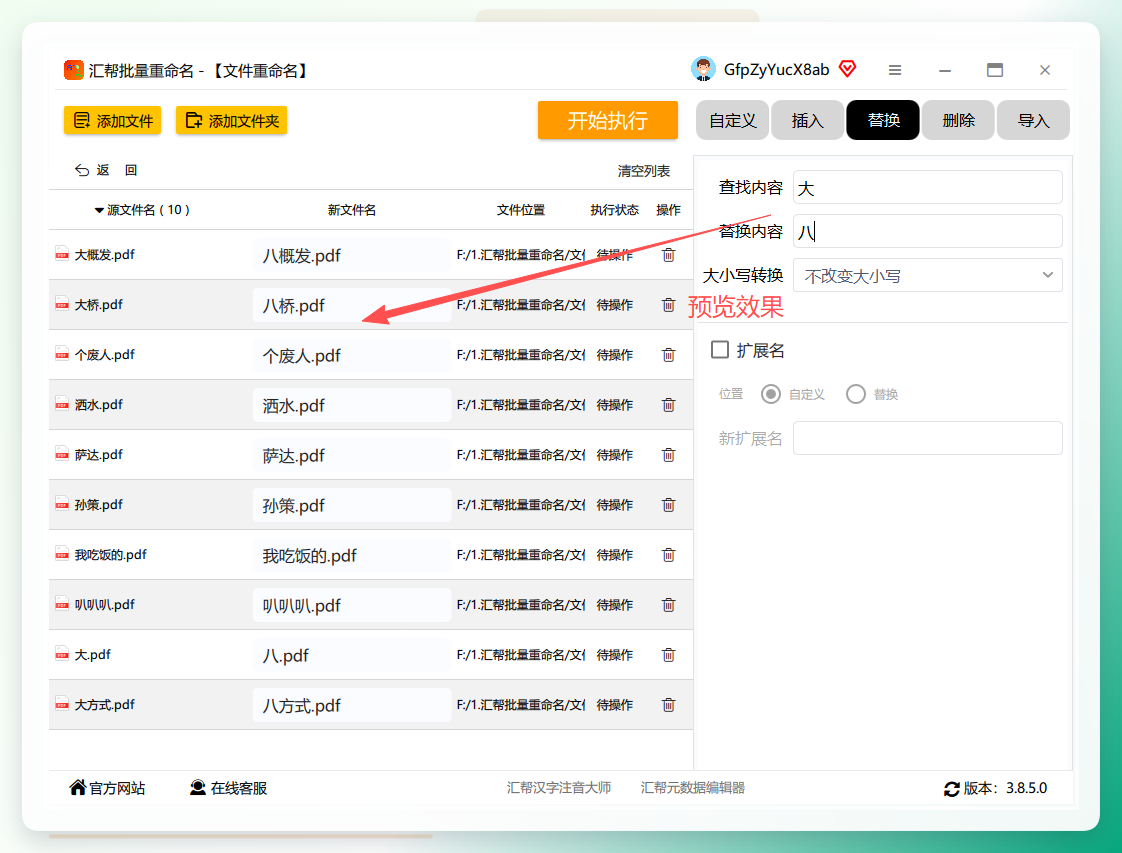Select source file name 叭叭叭.pdf
The width and height of the screenshot is (1122, 853).
[x=104, y=605]
